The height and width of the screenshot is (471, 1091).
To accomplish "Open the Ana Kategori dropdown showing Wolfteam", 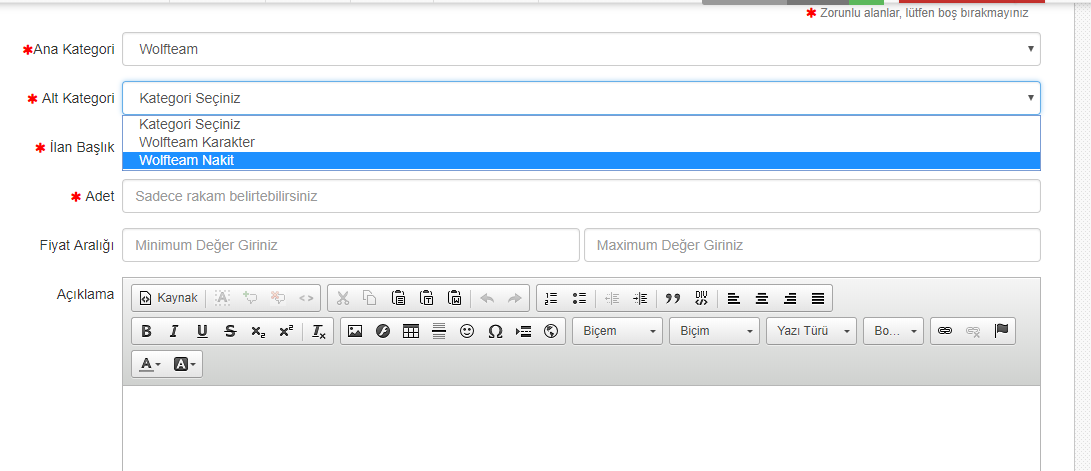I will pyautogui.click(x=582, y=49).
